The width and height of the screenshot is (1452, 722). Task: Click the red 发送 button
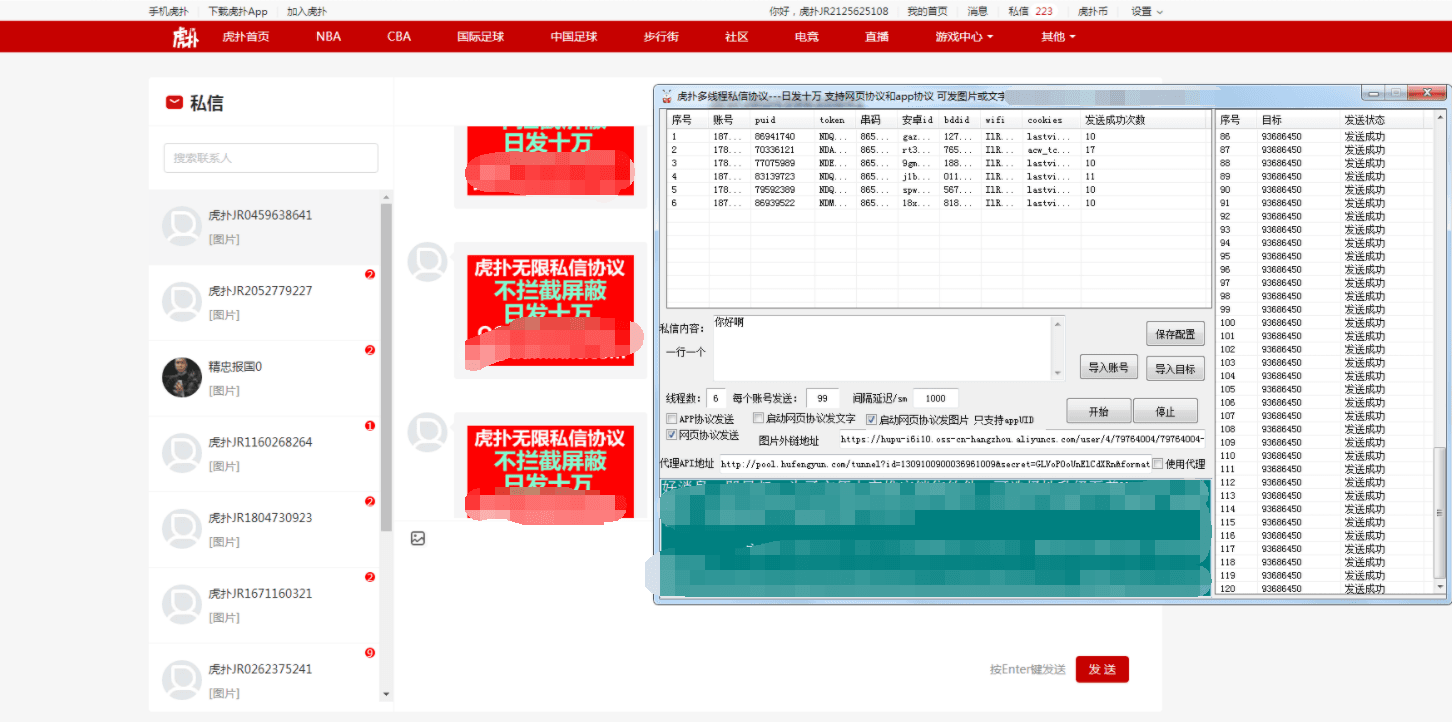pyautogui.click(x=1102, y=669)
